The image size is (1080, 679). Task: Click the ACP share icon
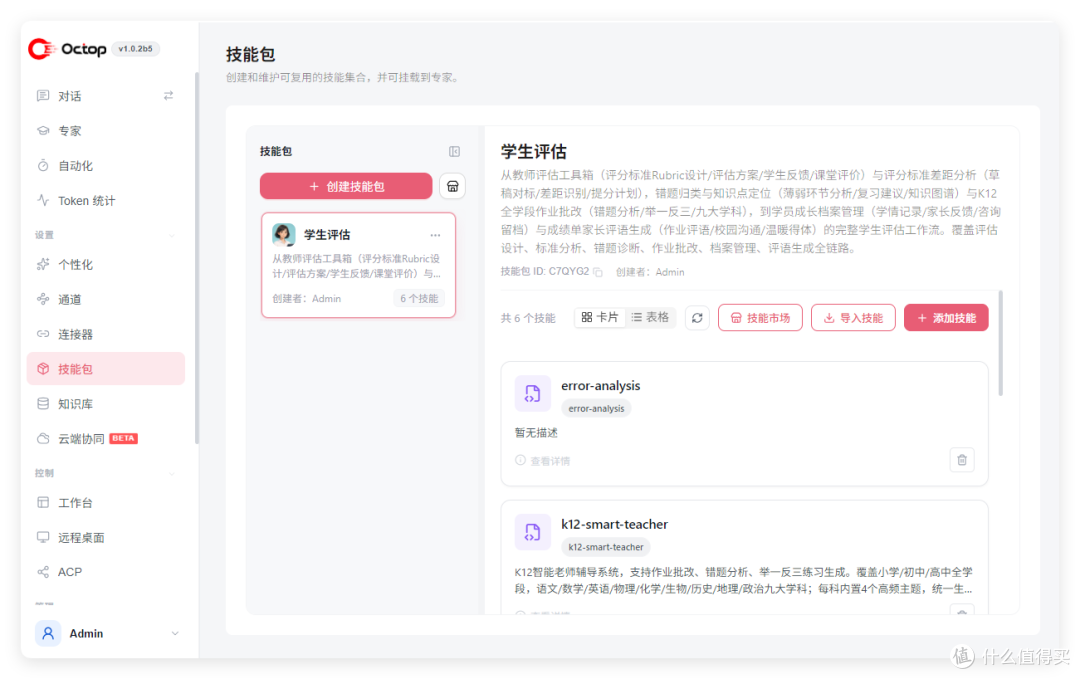(43, 572)
